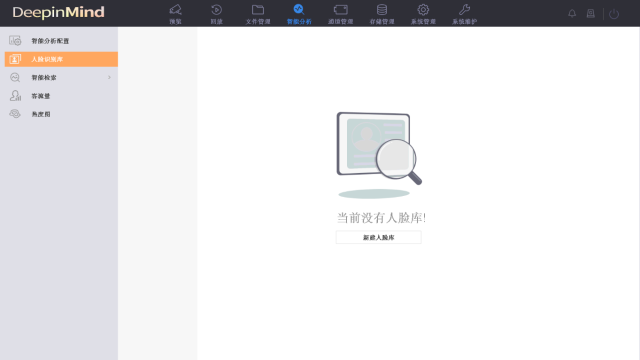This screenshot has width=640, height=360.
Task: Open the notification bell
Action: tap(572, 13)
